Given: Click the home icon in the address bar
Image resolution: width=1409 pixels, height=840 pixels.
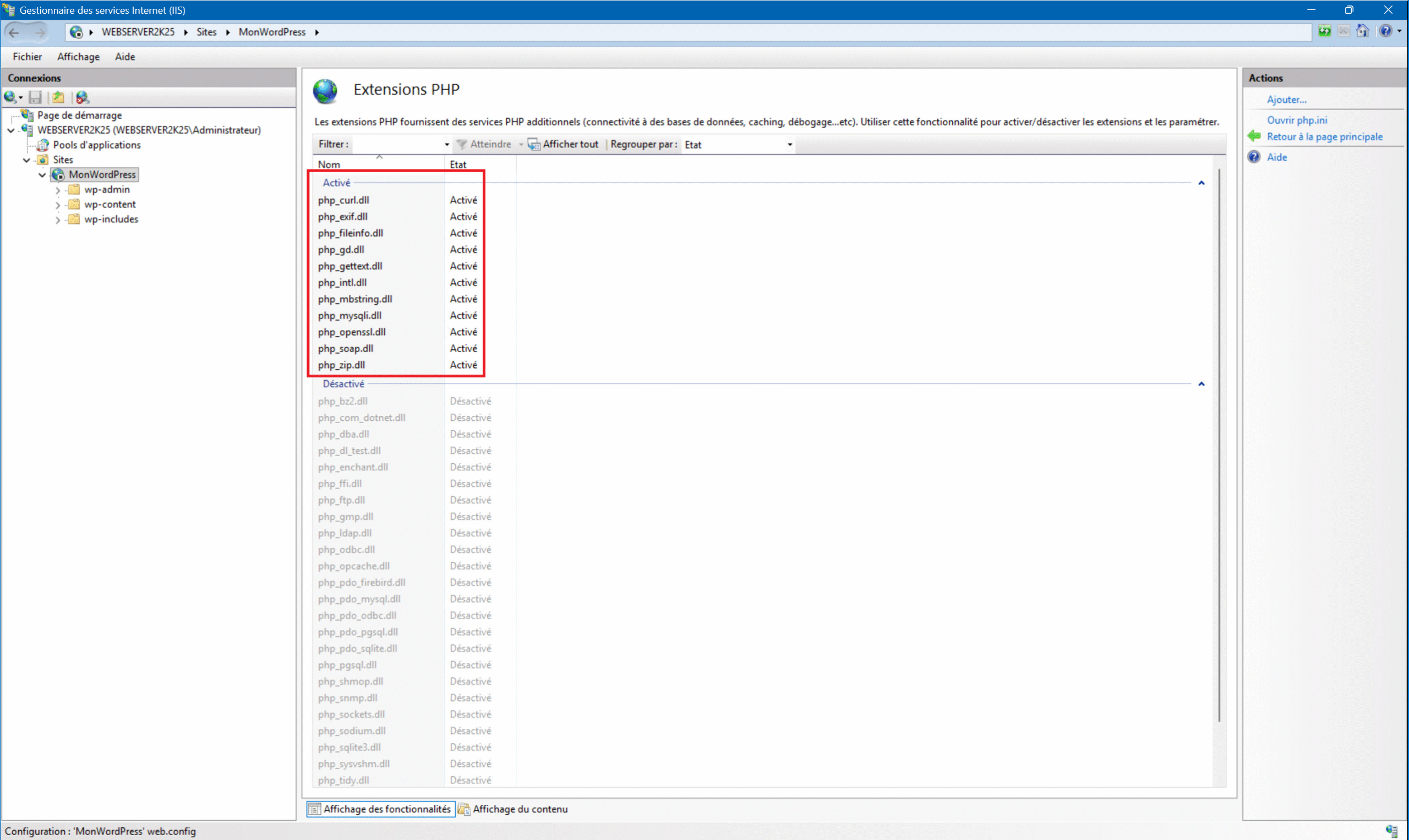Looking at the screenshot, I should pos(1363,31).
